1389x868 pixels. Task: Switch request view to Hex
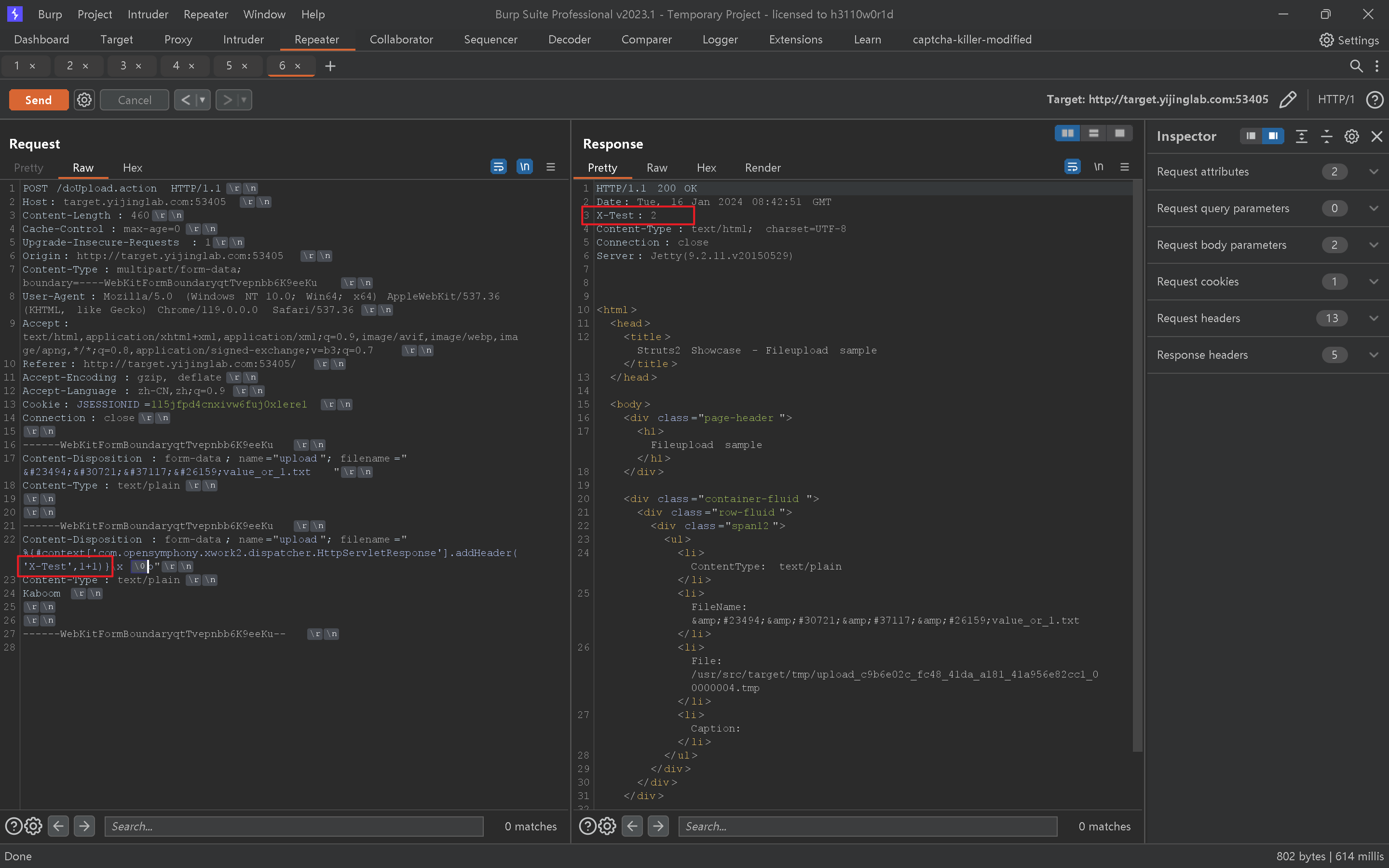133,168
